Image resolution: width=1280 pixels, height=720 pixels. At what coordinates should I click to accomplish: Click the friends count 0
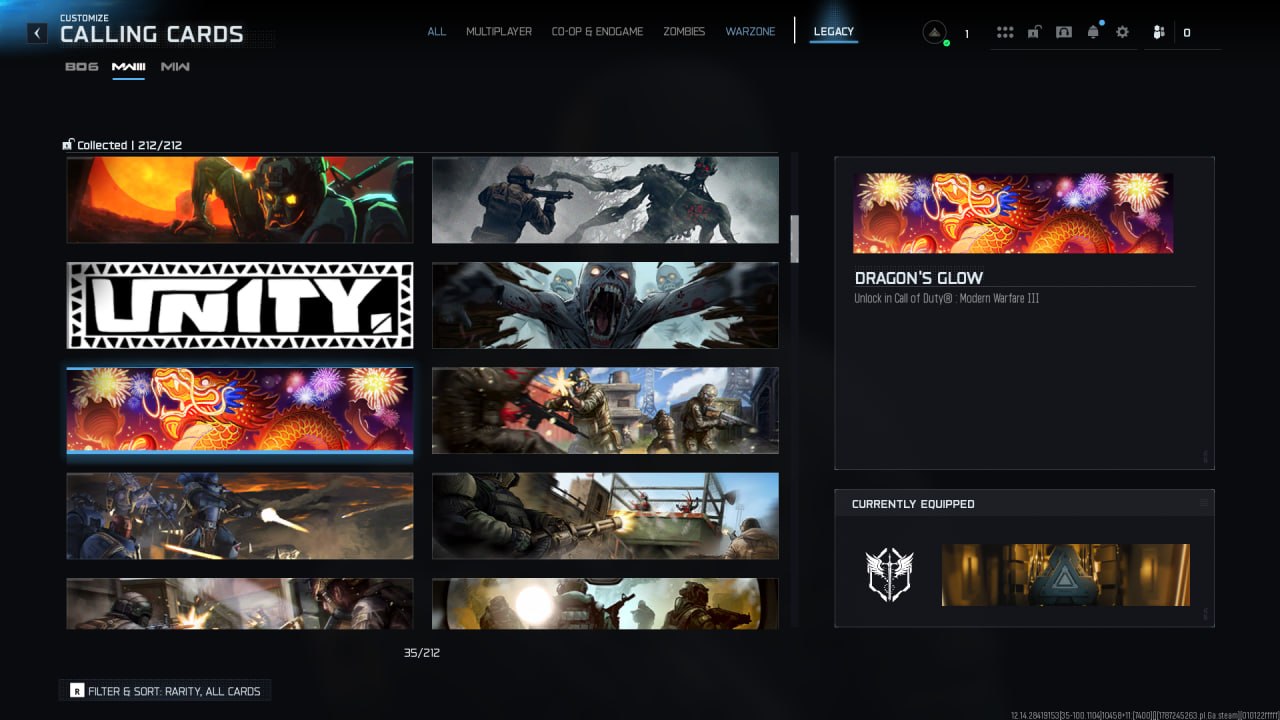1187,33
